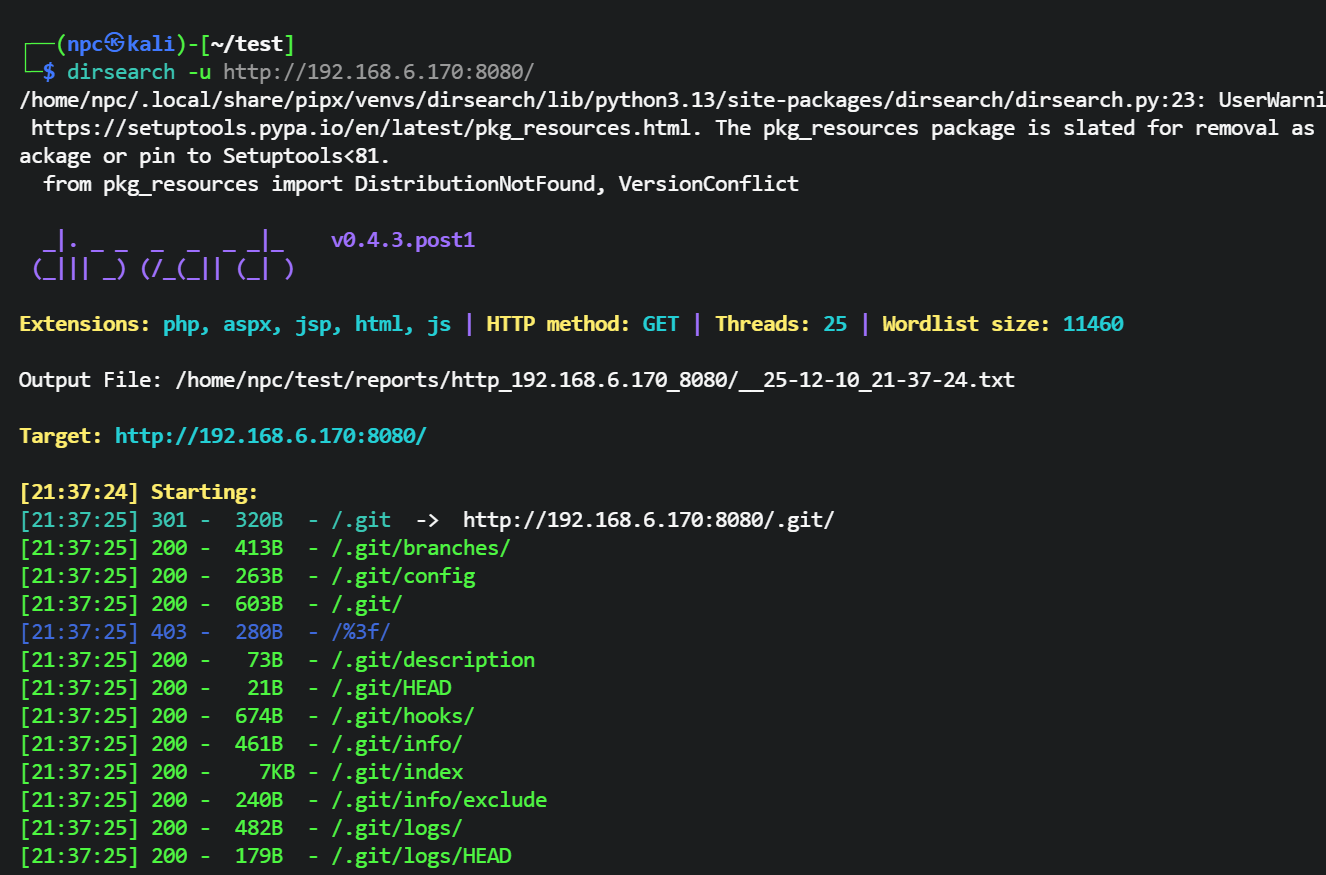Click the dirsearch ASCII art logo
The width and height of the screenshot is (1326, 875).
[163, 255]
